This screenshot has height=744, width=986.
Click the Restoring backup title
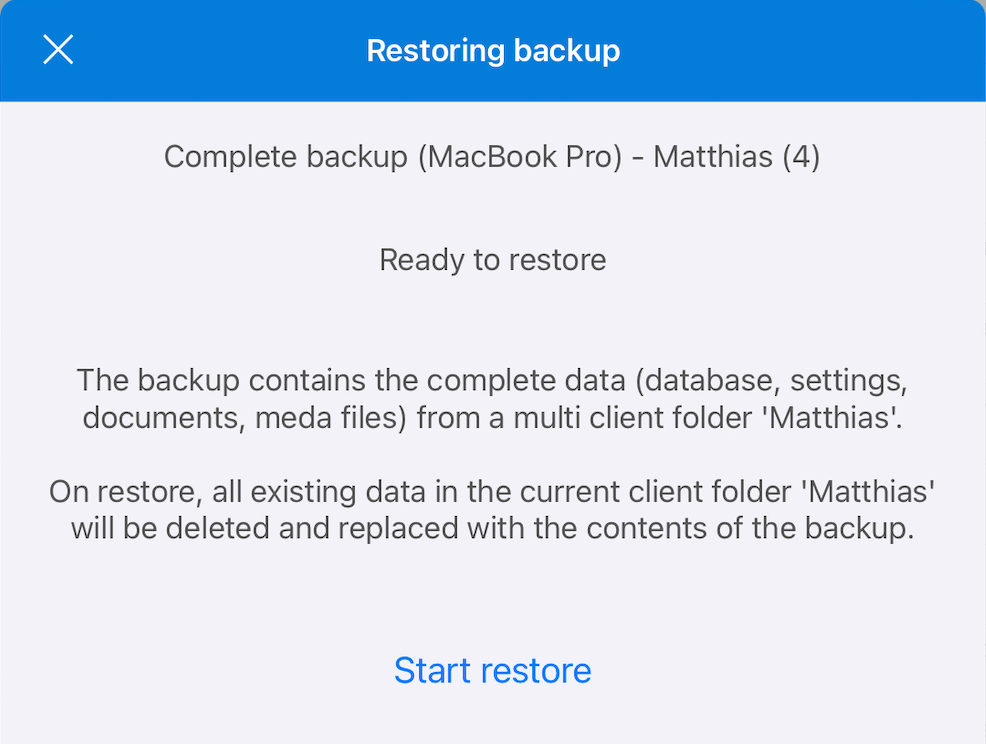coord(493,50)
